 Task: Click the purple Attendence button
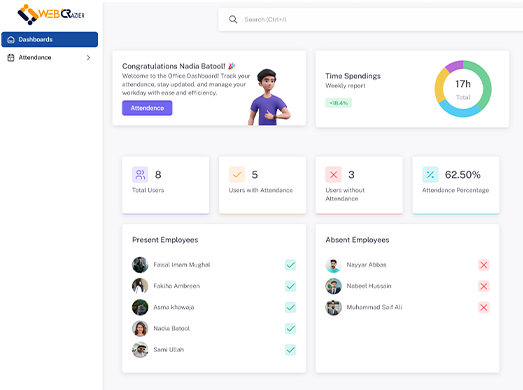147,108
